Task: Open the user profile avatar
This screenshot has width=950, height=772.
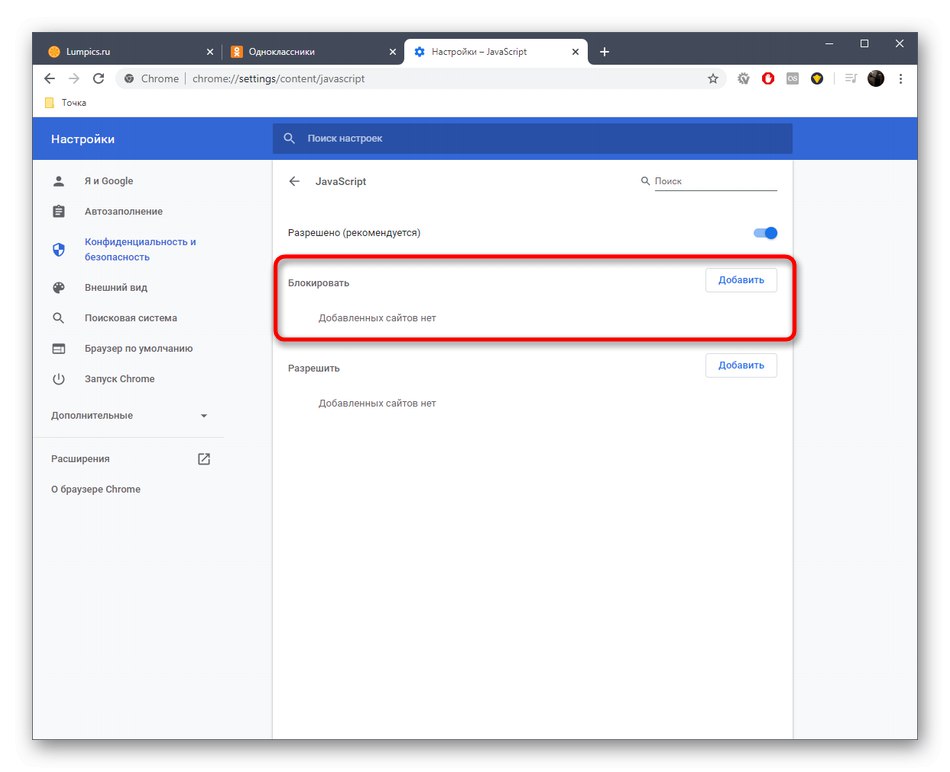Action: (875, 78)
